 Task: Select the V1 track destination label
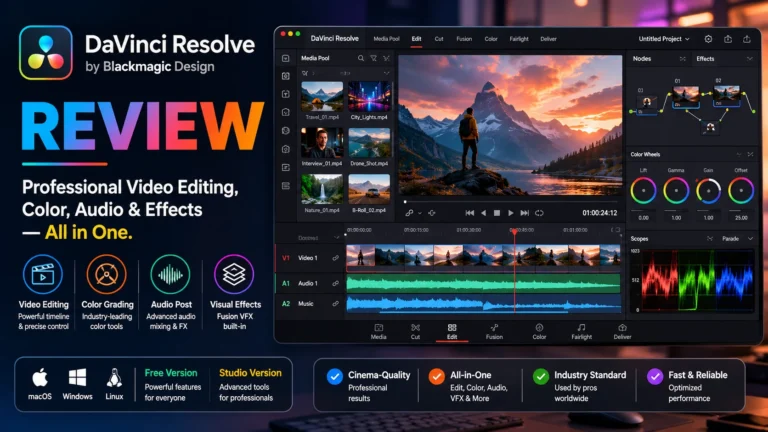286,258
